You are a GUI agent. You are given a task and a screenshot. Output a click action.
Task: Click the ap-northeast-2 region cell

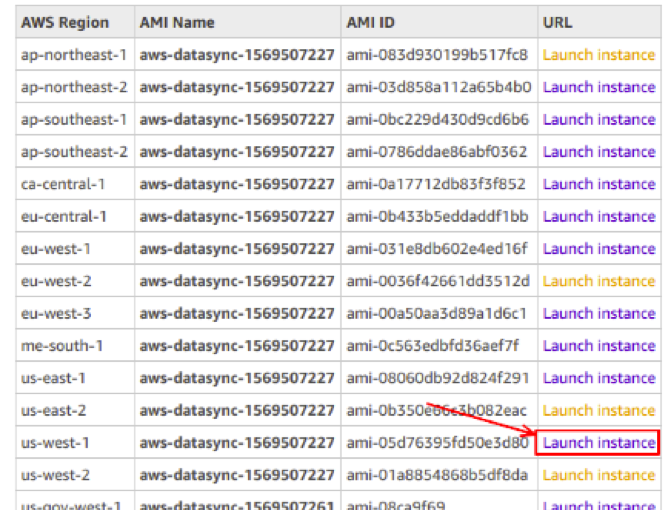(75, 87)
